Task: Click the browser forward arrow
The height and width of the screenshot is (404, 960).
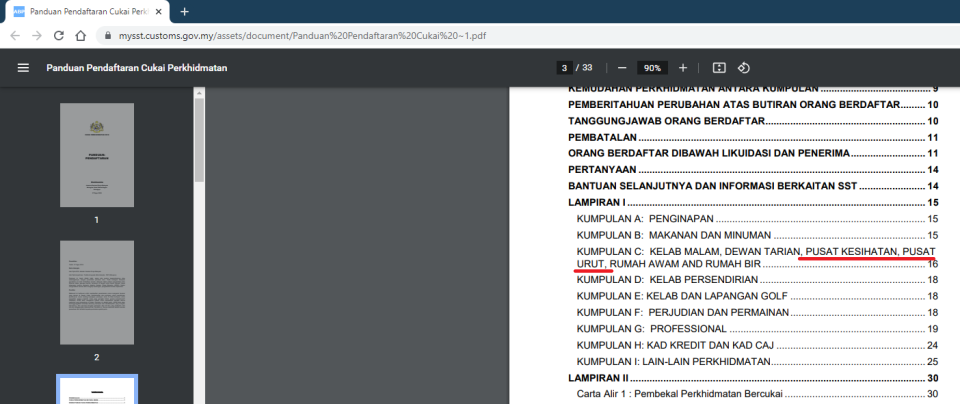Action: coord(37,36)
